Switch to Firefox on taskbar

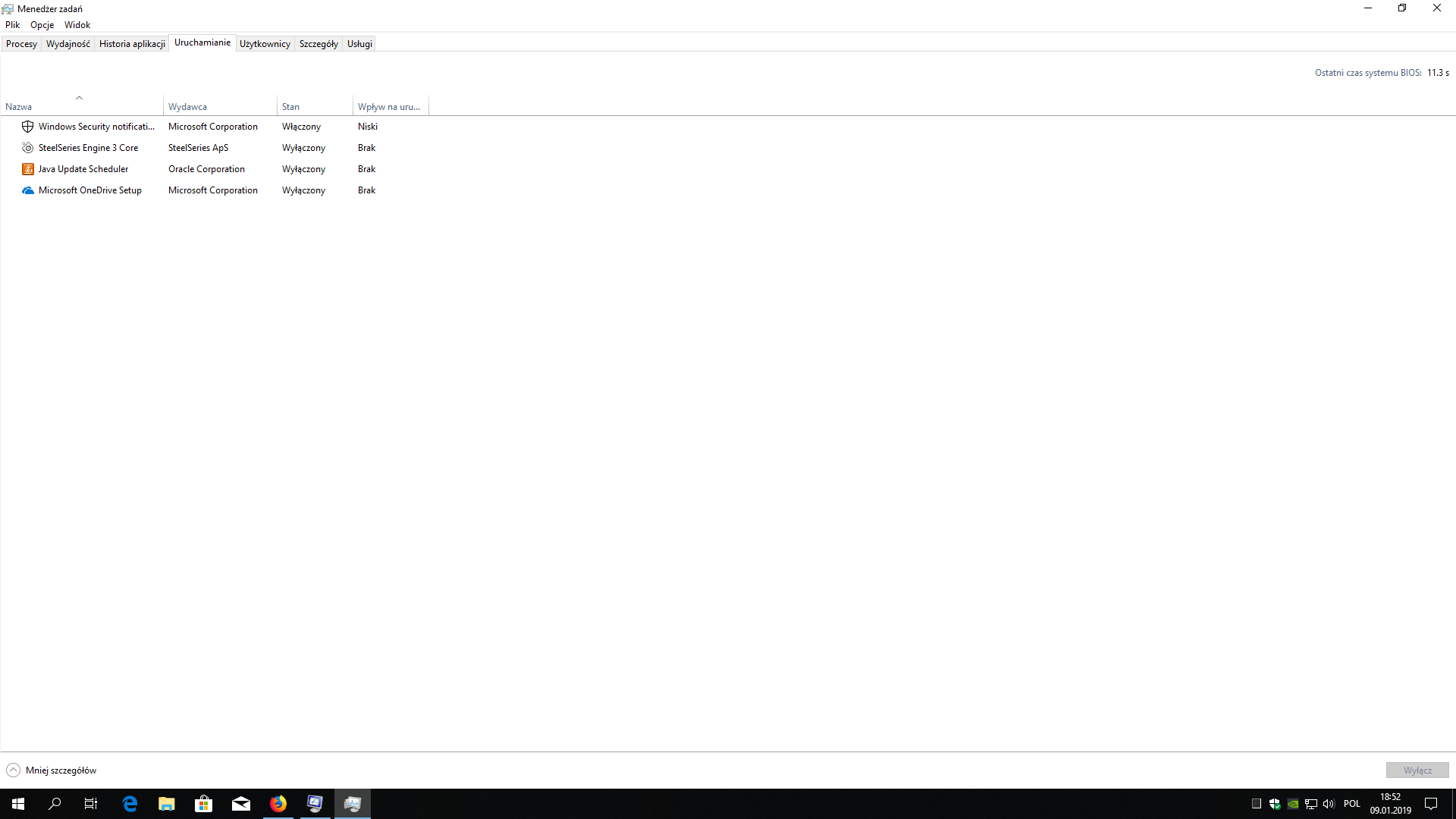[x=278, y=804]
